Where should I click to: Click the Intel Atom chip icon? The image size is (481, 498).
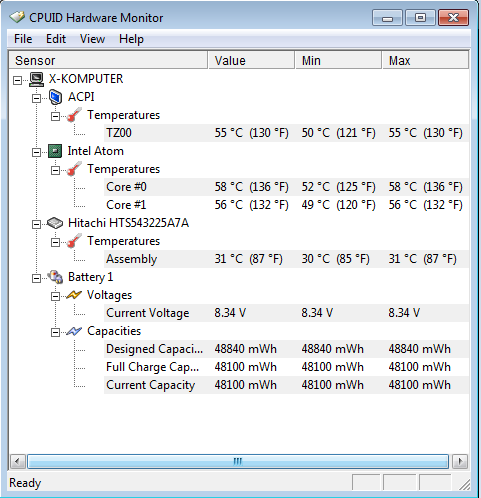(x=55, y=151)
